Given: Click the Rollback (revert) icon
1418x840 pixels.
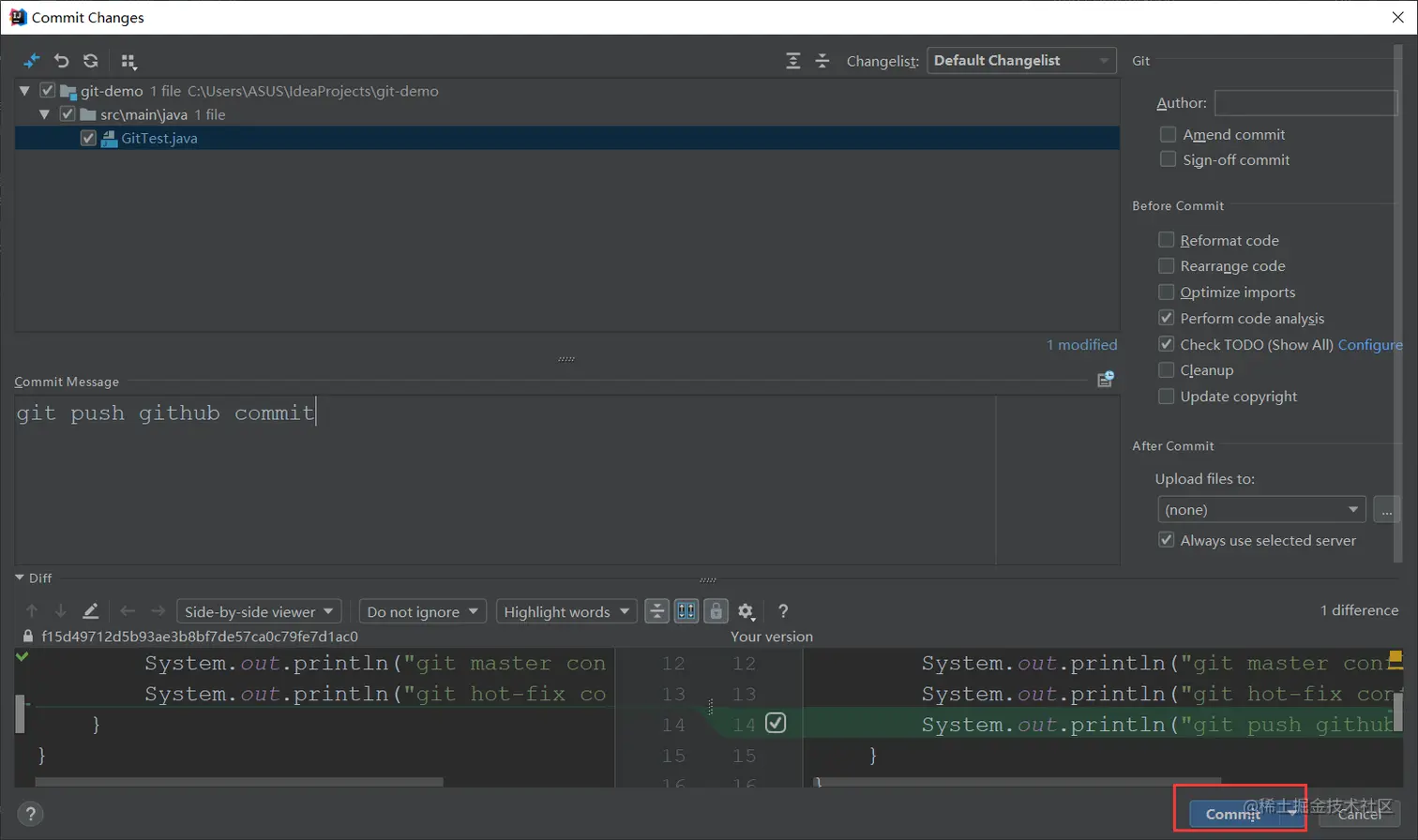Looking at the screenshot, I should [x=61, y=61].
